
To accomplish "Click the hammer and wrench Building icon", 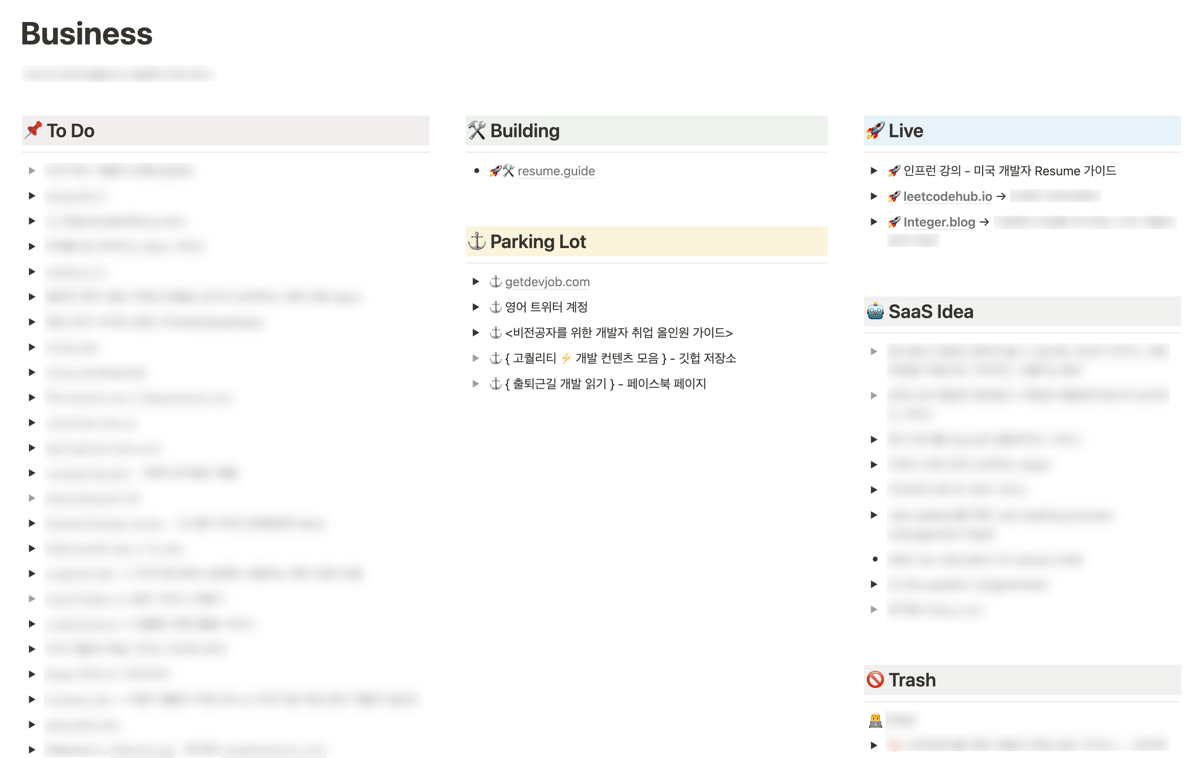I will pyautogui.click(x=477, y=130).
